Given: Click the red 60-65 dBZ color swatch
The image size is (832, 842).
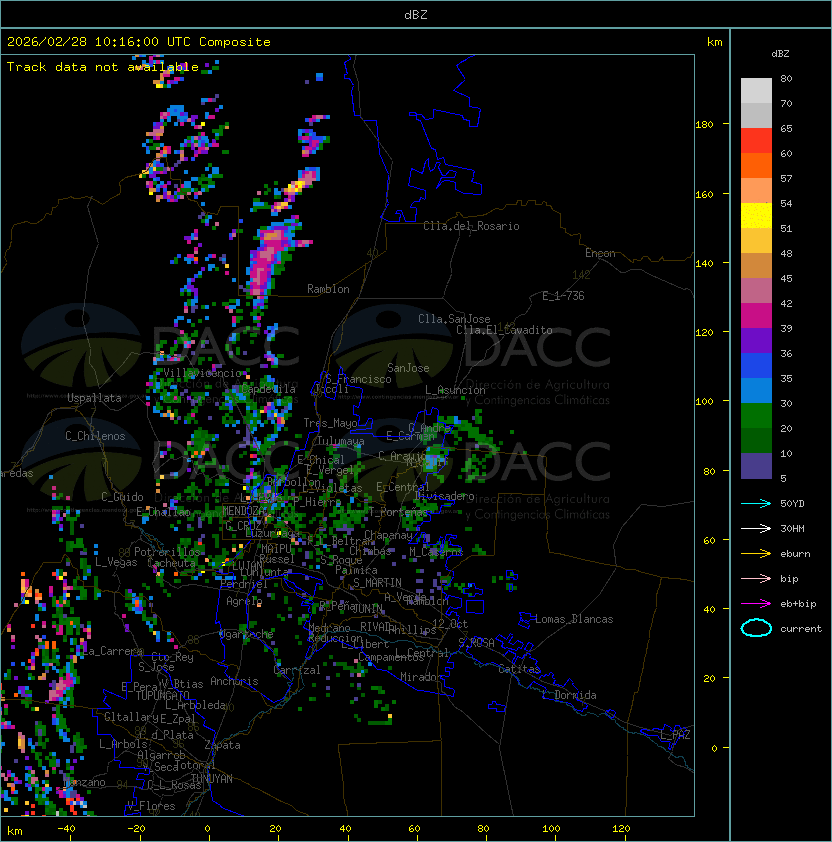Looking at the screenshot, I should coord(756,141).
